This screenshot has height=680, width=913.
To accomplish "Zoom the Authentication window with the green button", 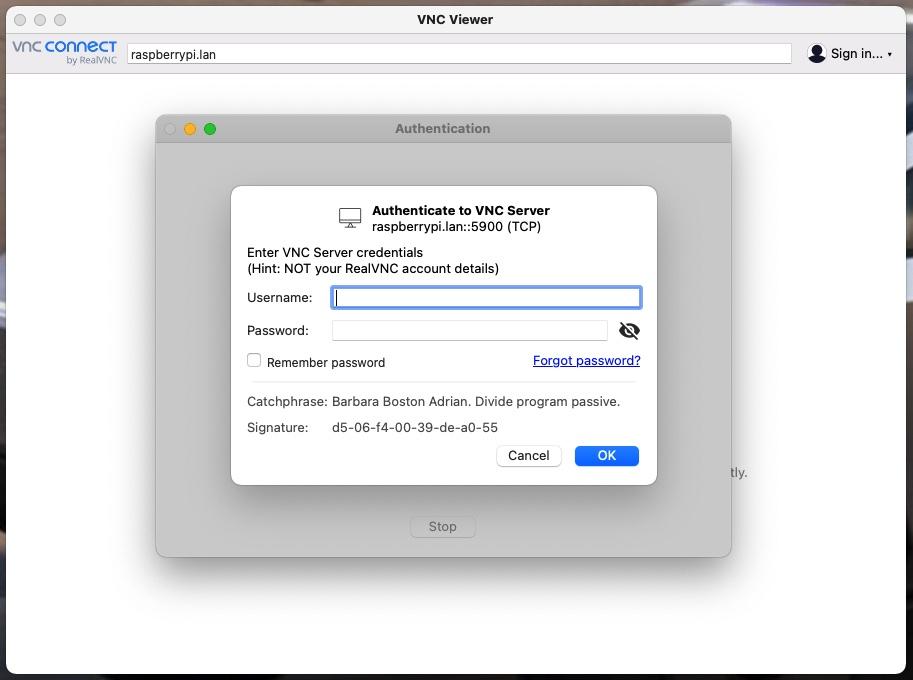I will [210, 129].
